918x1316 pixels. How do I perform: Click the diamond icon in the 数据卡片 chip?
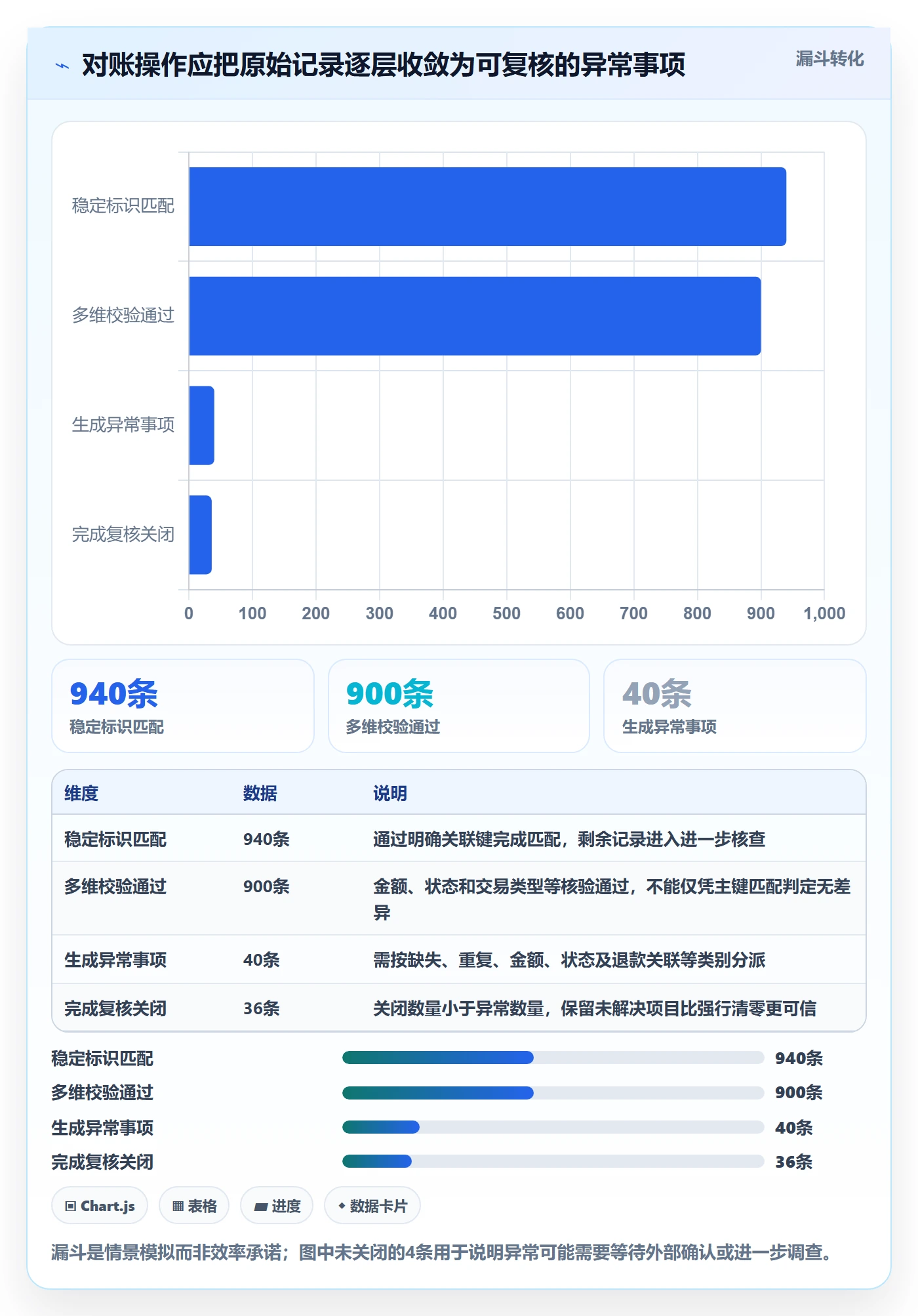coord(342,1205)
